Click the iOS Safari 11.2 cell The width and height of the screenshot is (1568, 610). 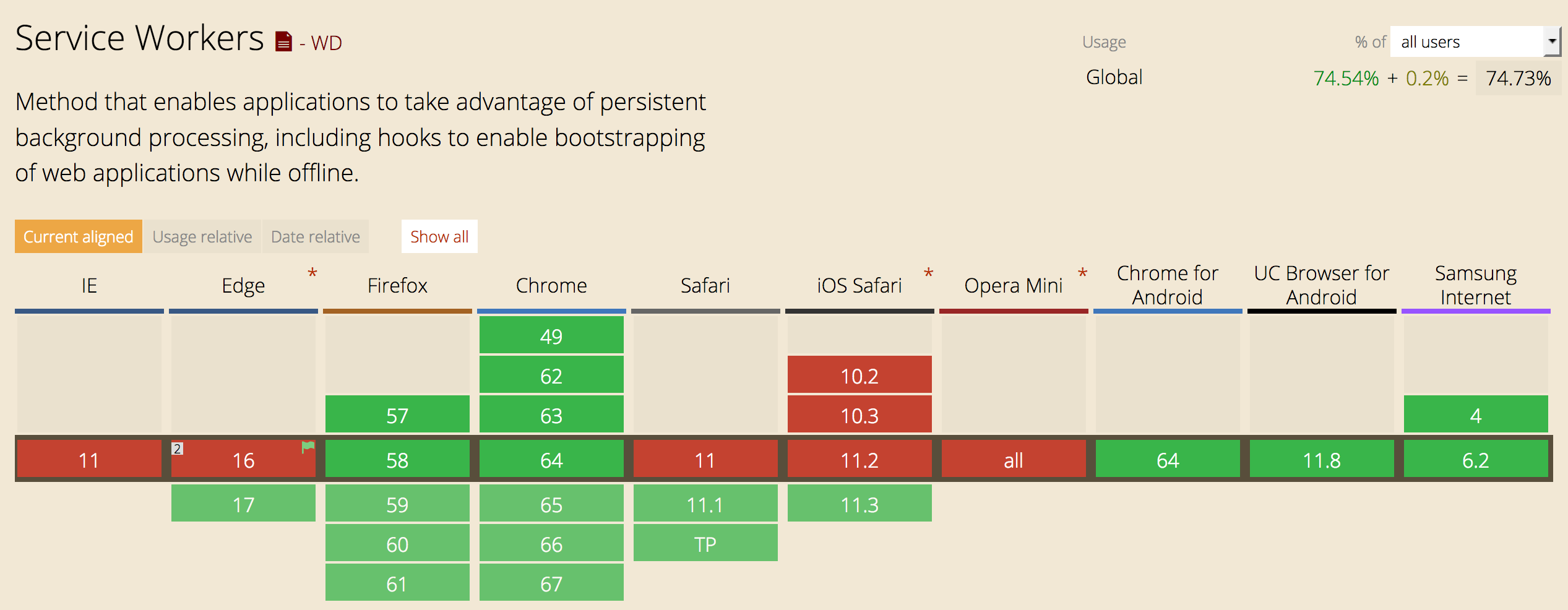tap(859, 459)
